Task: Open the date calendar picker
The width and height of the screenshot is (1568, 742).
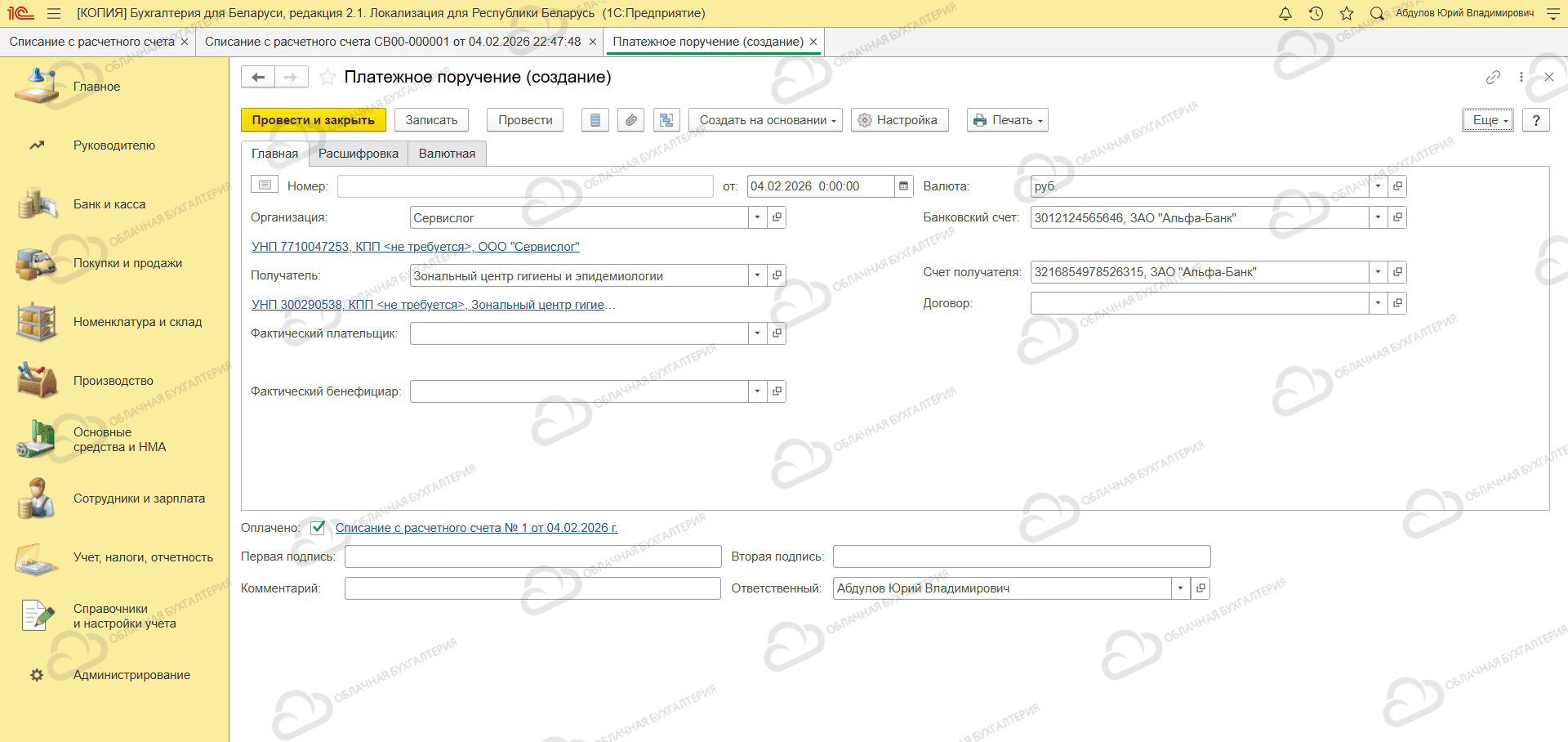Action: [x=903, y=186]
